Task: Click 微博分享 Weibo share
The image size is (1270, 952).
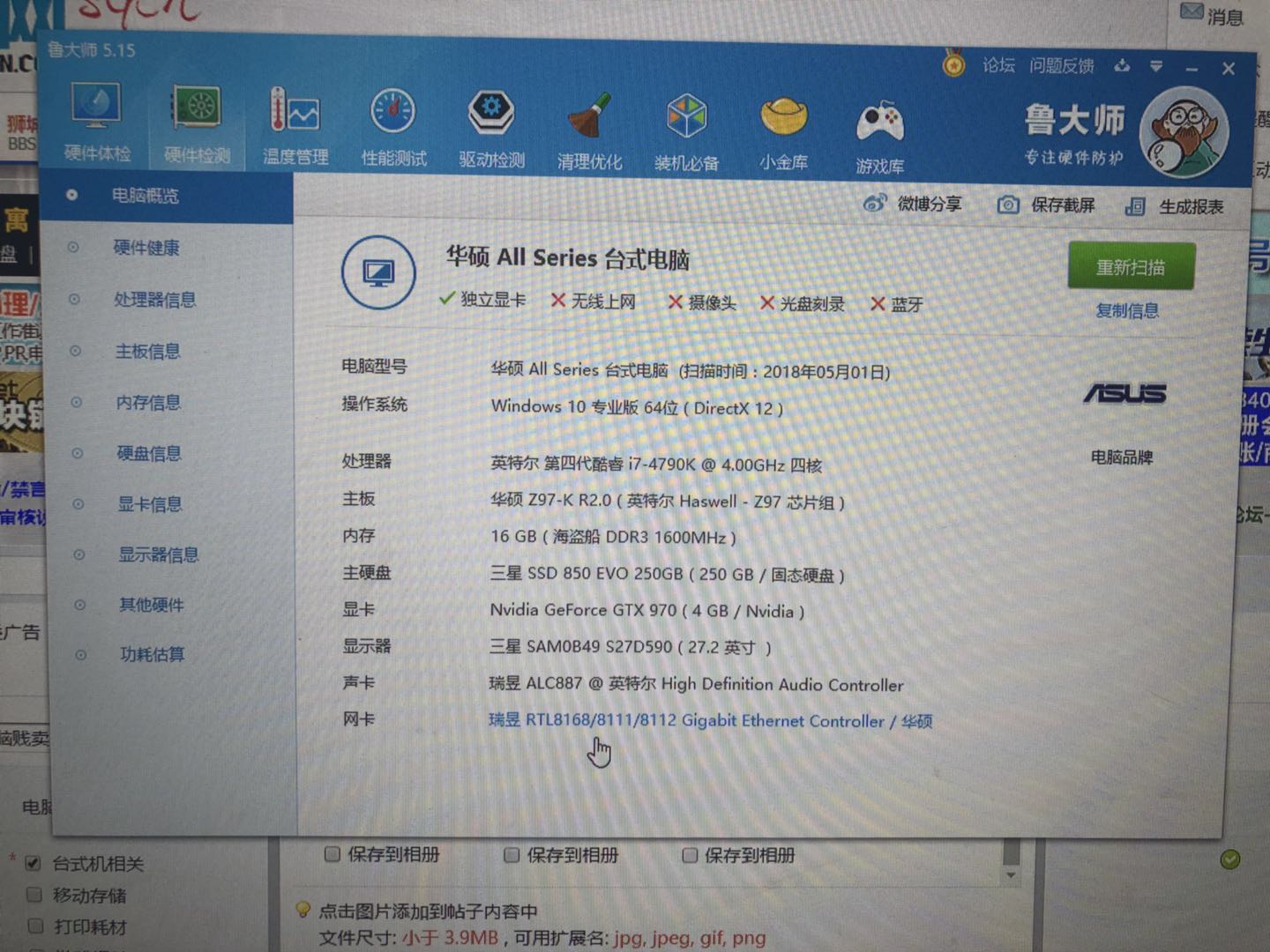Action: (x=912, y=204)
